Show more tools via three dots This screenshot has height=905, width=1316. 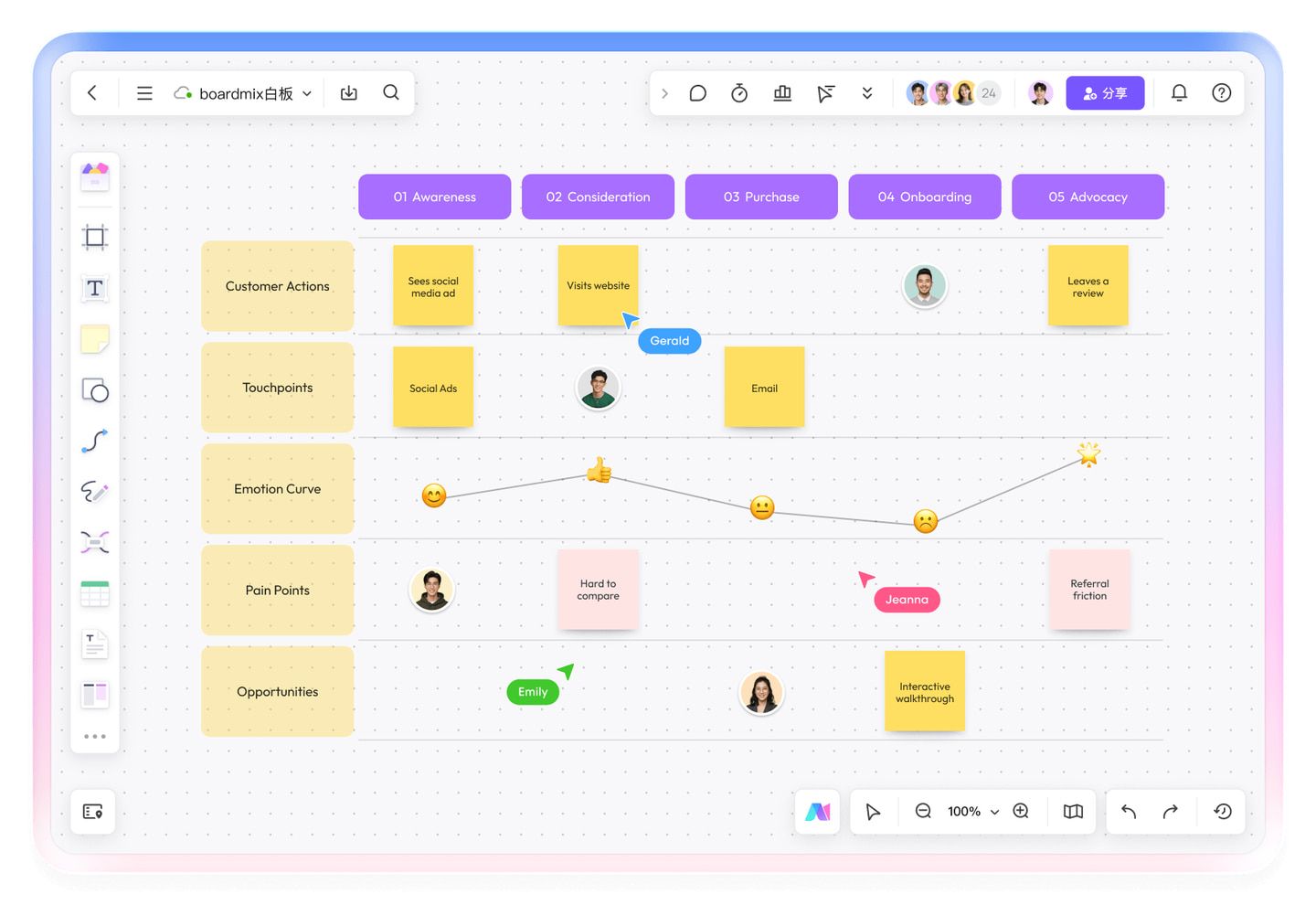pos(95,736)
